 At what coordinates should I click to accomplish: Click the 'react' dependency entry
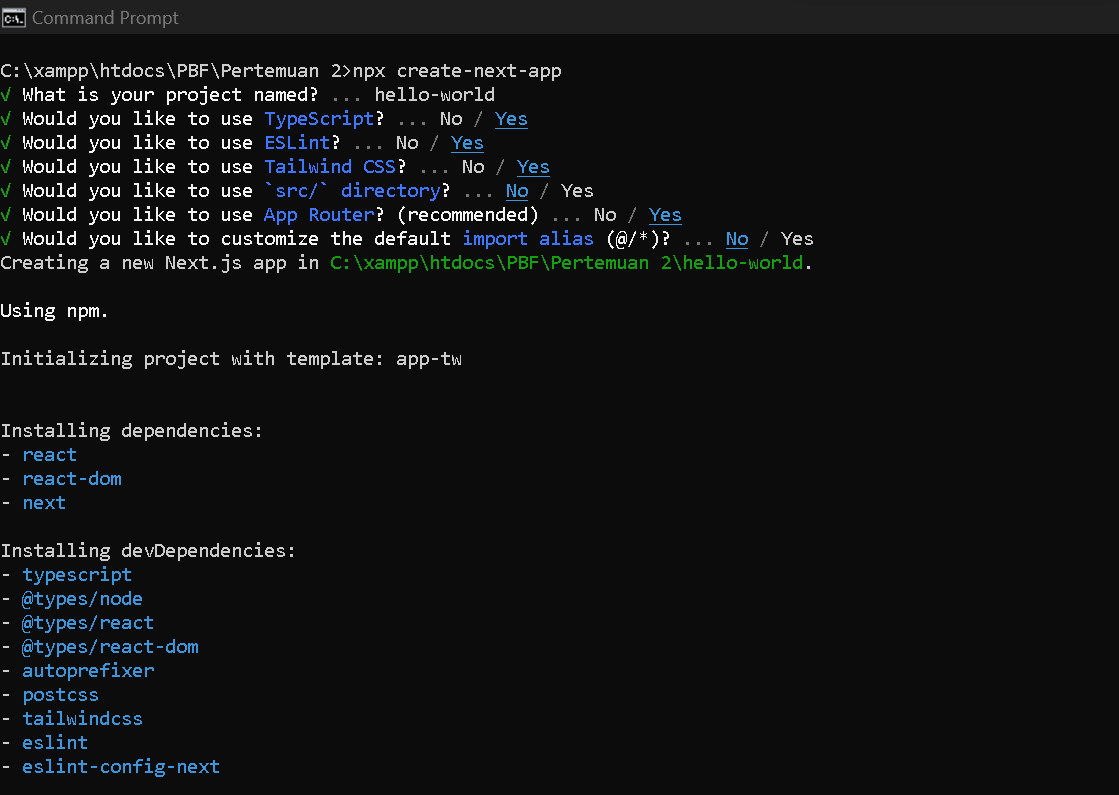[49, 455]
